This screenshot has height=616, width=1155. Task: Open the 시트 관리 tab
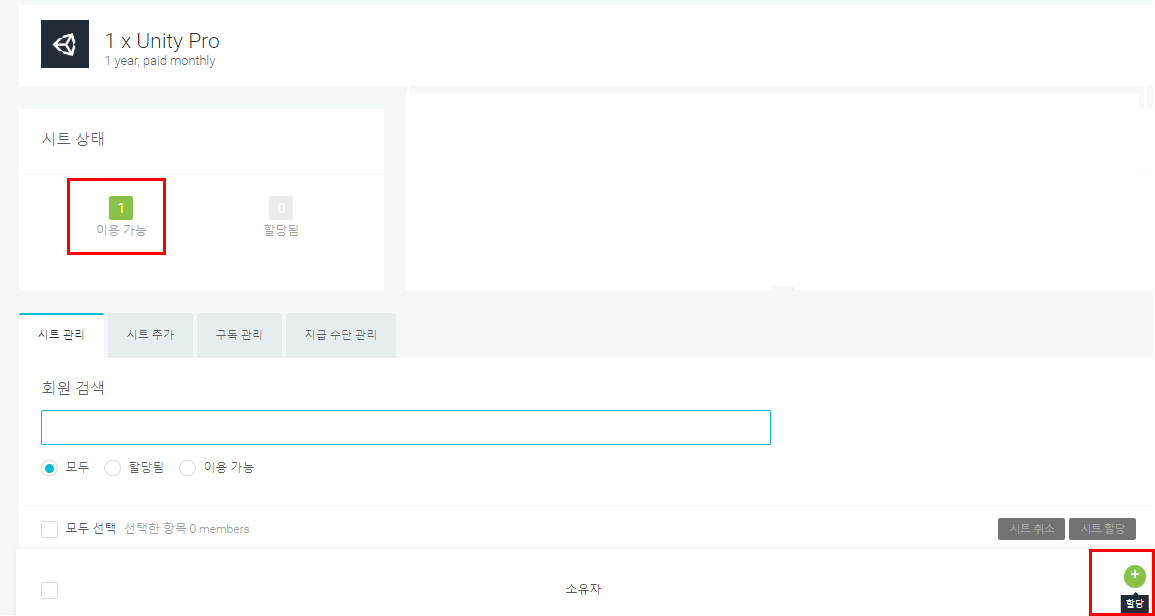61,335
